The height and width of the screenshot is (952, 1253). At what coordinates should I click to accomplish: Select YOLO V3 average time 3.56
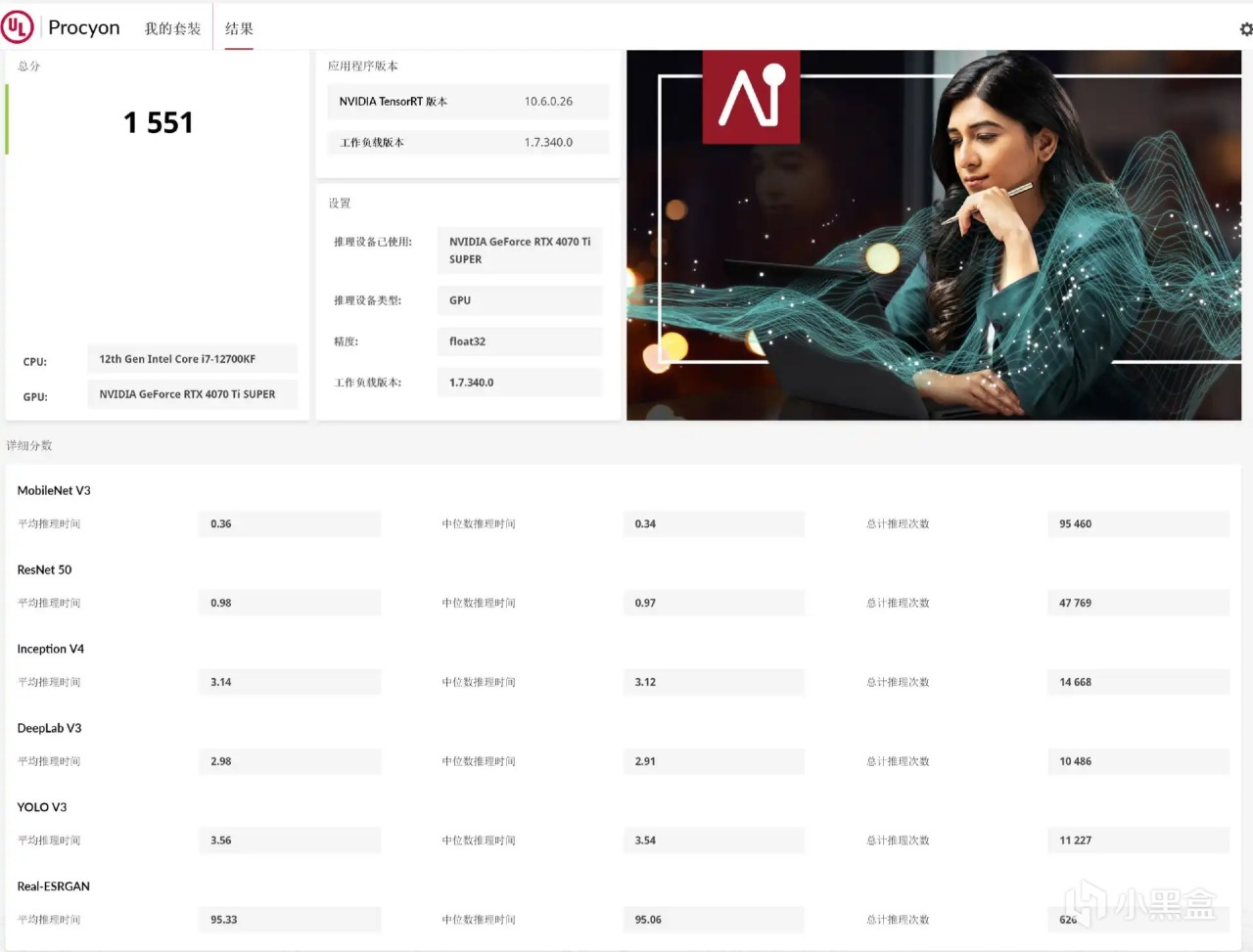point(290,840)
